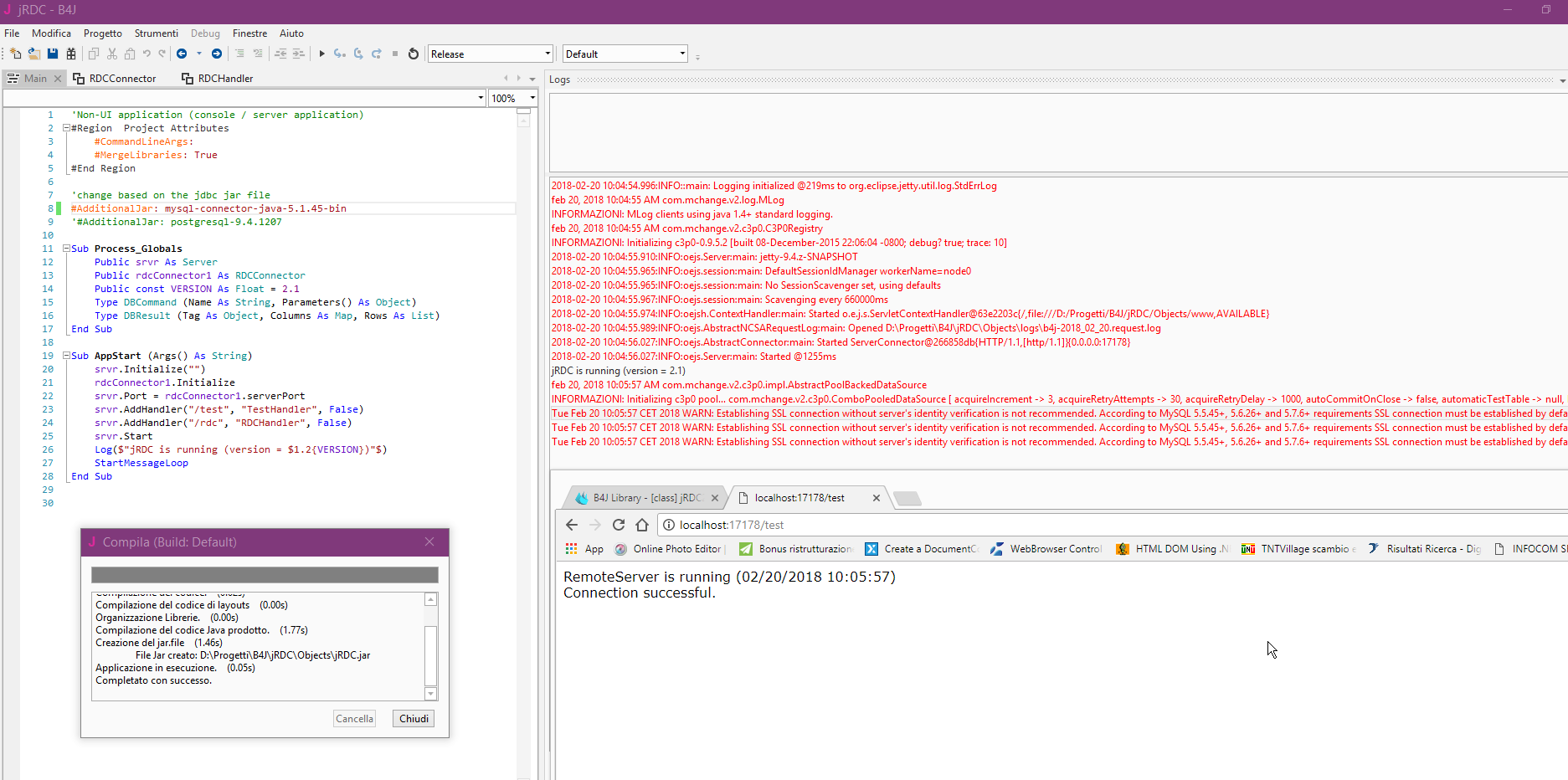Open the Aiuto menu
The width and height of the screenshot is (1568, 780).
click(291, 33)
